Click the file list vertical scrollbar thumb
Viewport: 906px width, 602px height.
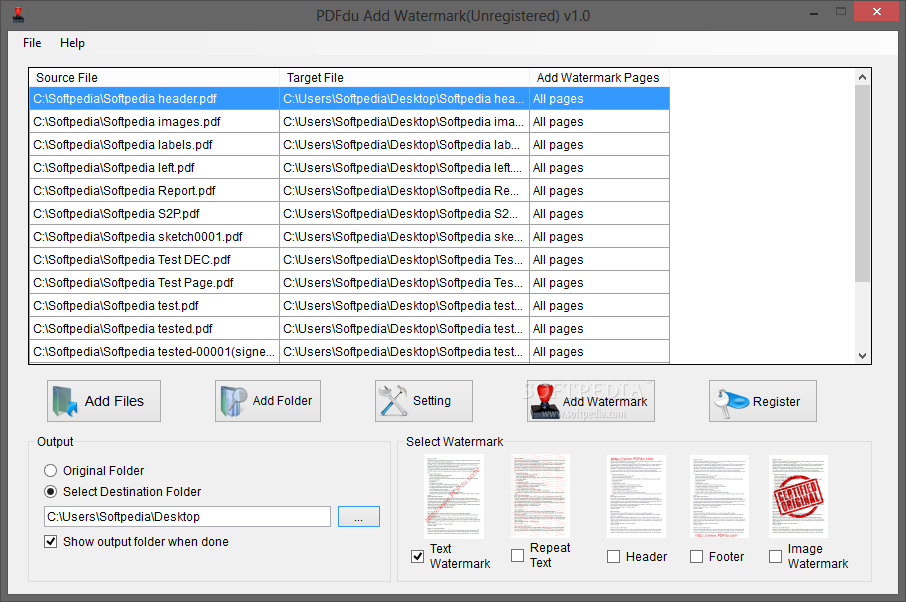click(x=862, y=184)
